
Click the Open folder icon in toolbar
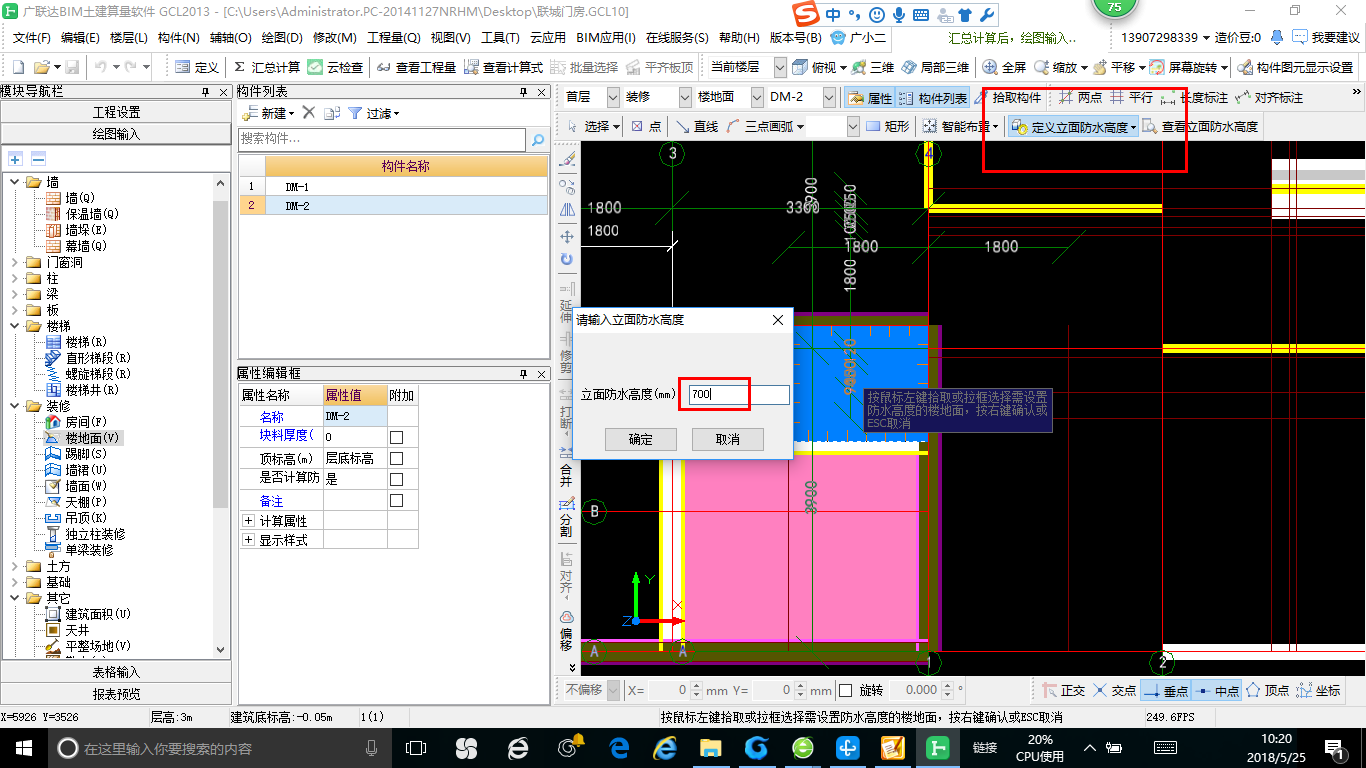[42, 67]
